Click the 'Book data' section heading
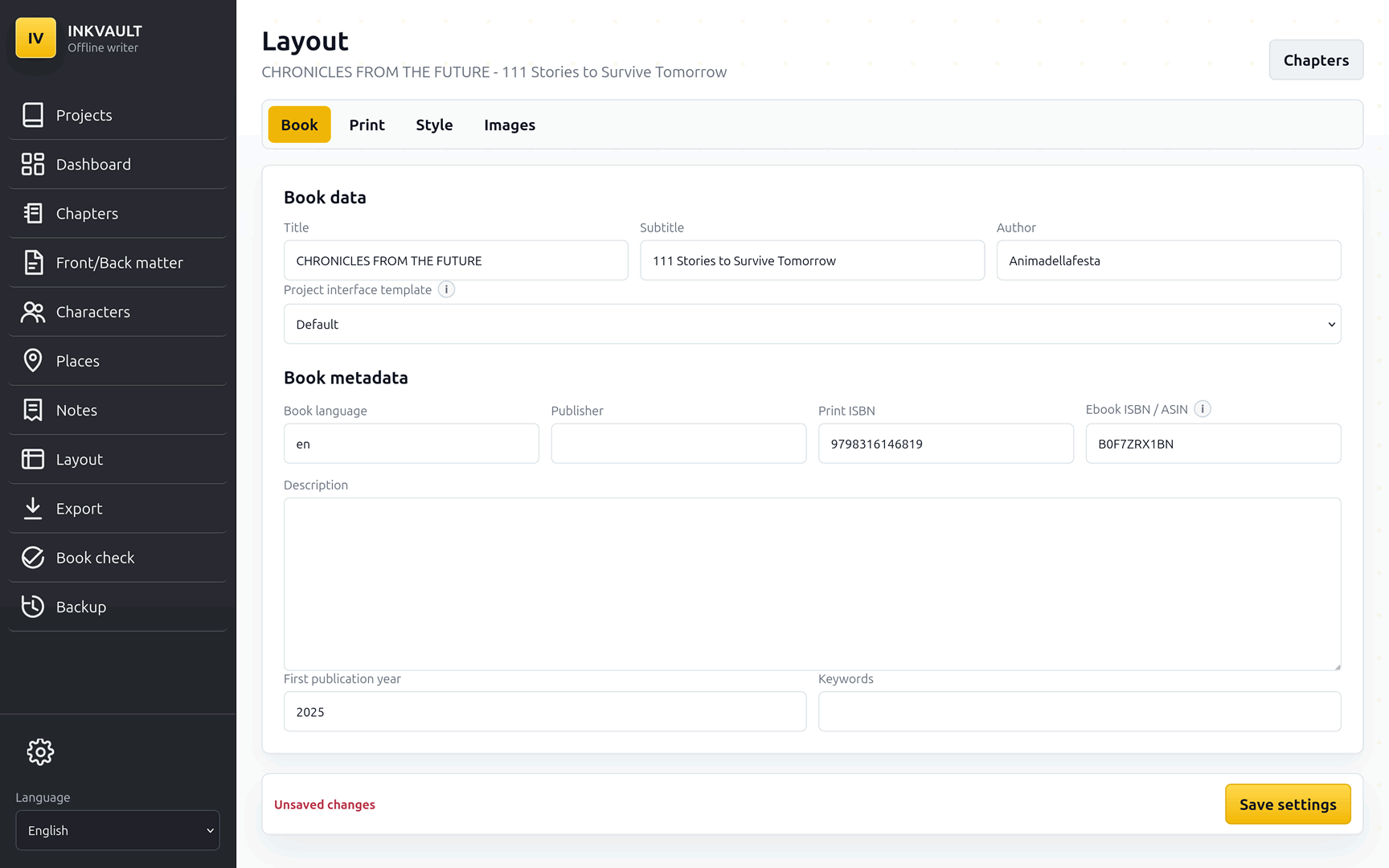This screenshot has height=868, width=1389. (x=325, y=197)
